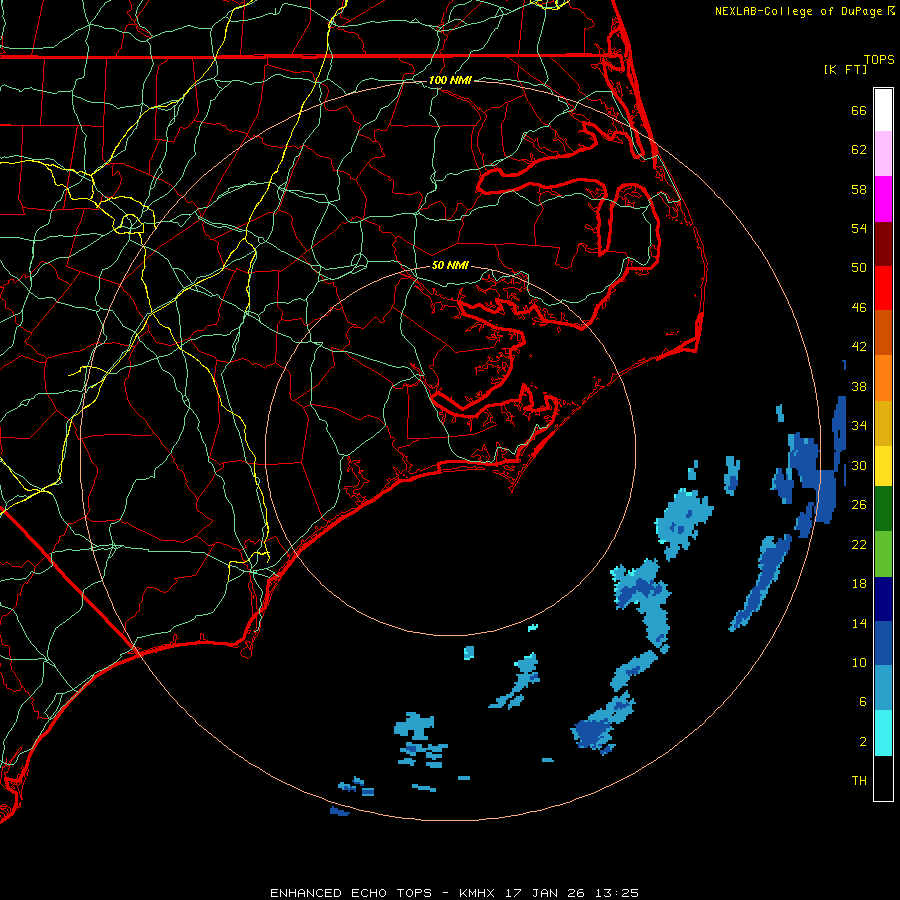Image resolution: width=900 pixels, height=900 pixels.
Task: Click the yellow 34 kft legend swatch
Action: [x=883, y=466]
